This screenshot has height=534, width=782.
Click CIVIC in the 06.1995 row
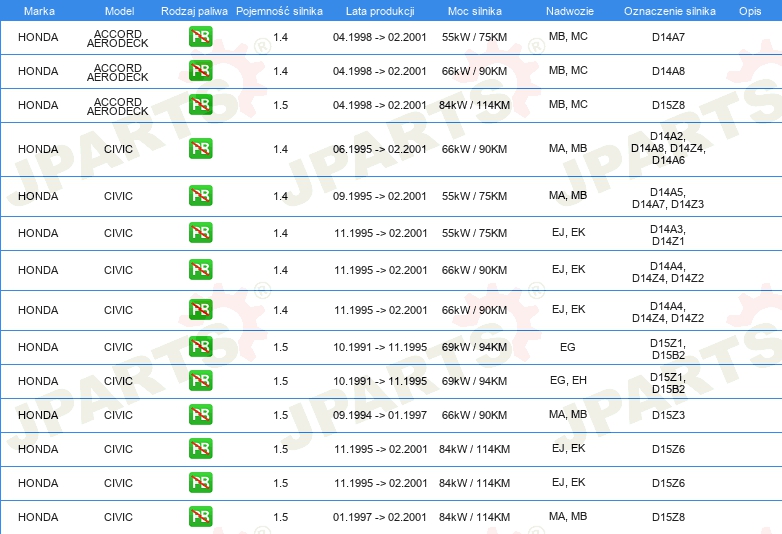click(118, 149)
